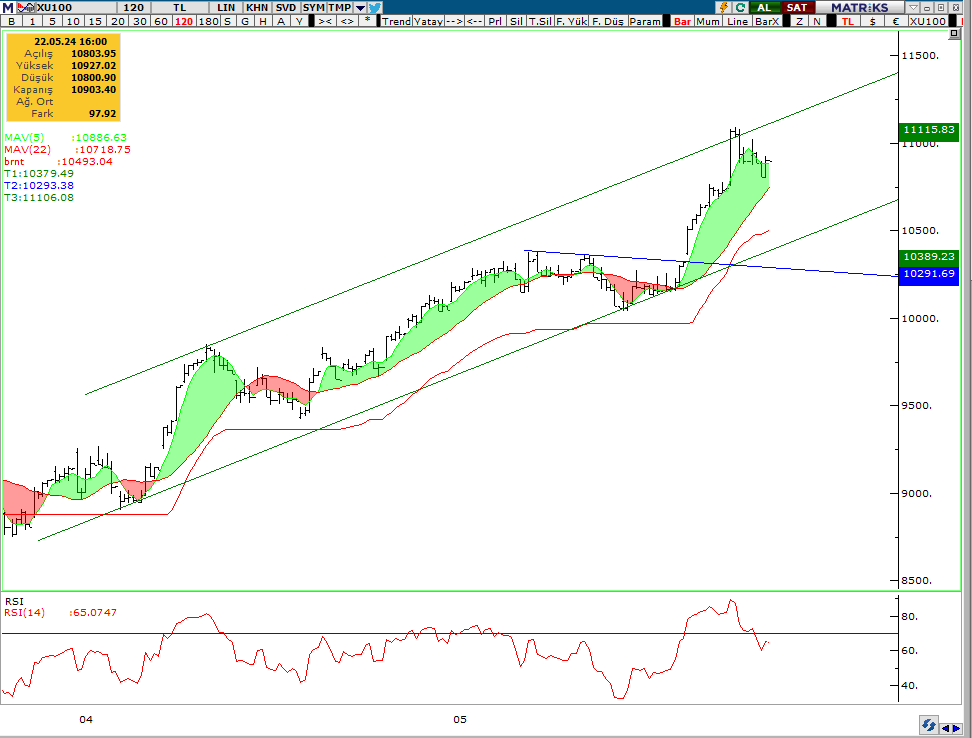Select the 20-minute period

coord(117,21)
